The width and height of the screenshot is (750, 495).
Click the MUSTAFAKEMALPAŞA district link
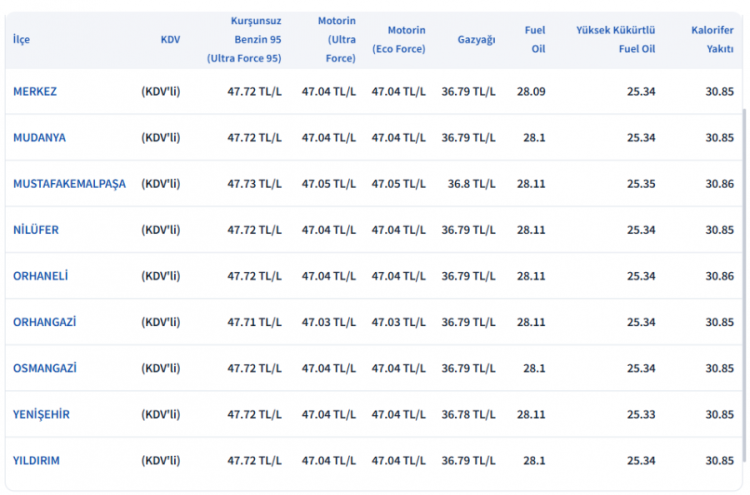[x=69, y=184]
